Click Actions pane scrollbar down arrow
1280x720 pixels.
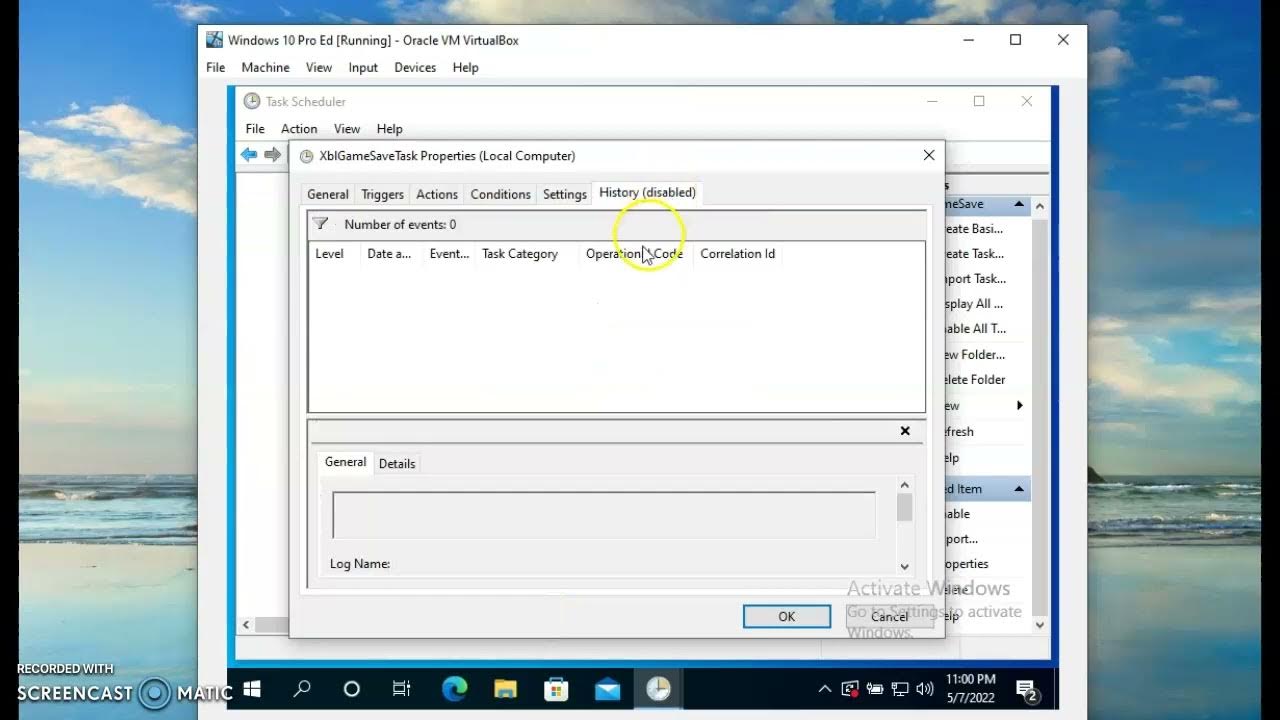coord(1040,625)
